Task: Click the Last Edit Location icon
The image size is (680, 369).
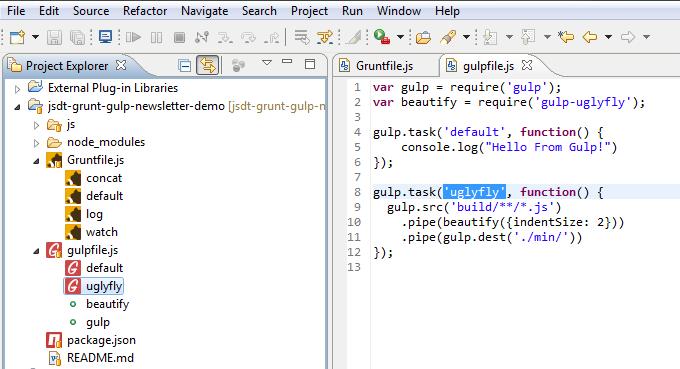Action: [566, 37]
